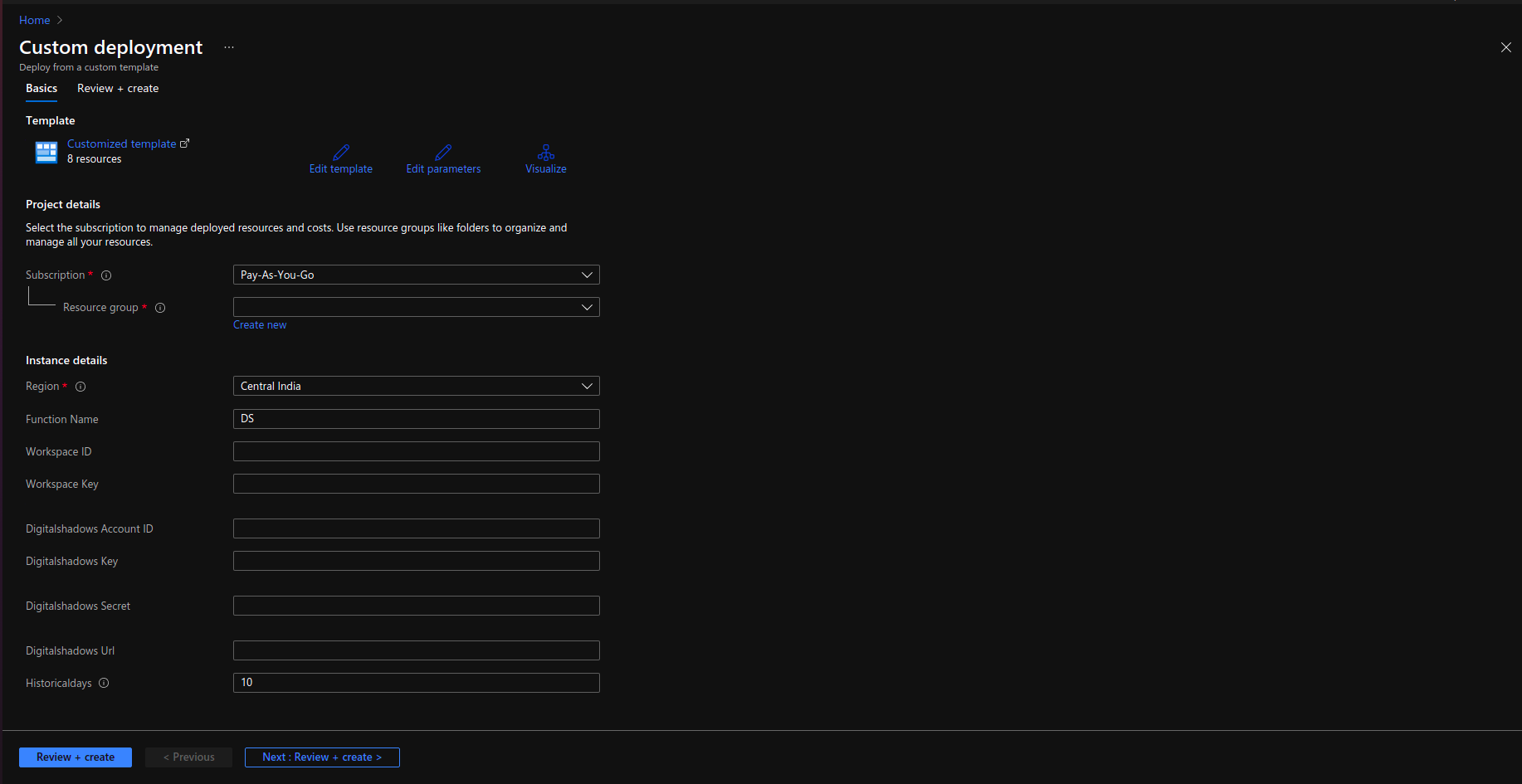Expand the Subscription dropdown Pay-As-You-Go
The height and width of the screenshot is (784, 1522).
click(x=417, y=275)
